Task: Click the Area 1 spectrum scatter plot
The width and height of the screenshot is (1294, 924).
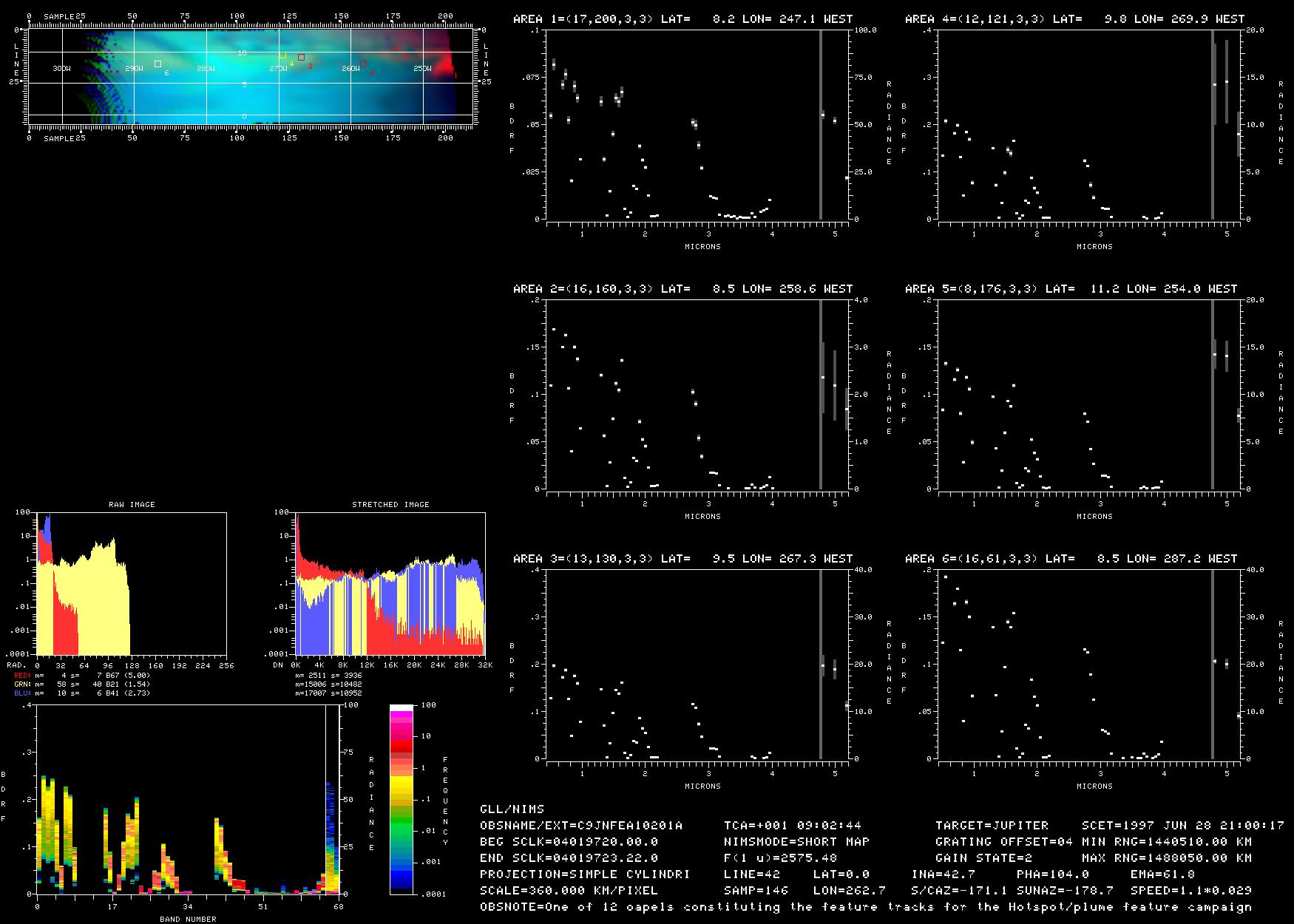Action: click(697, 125)
